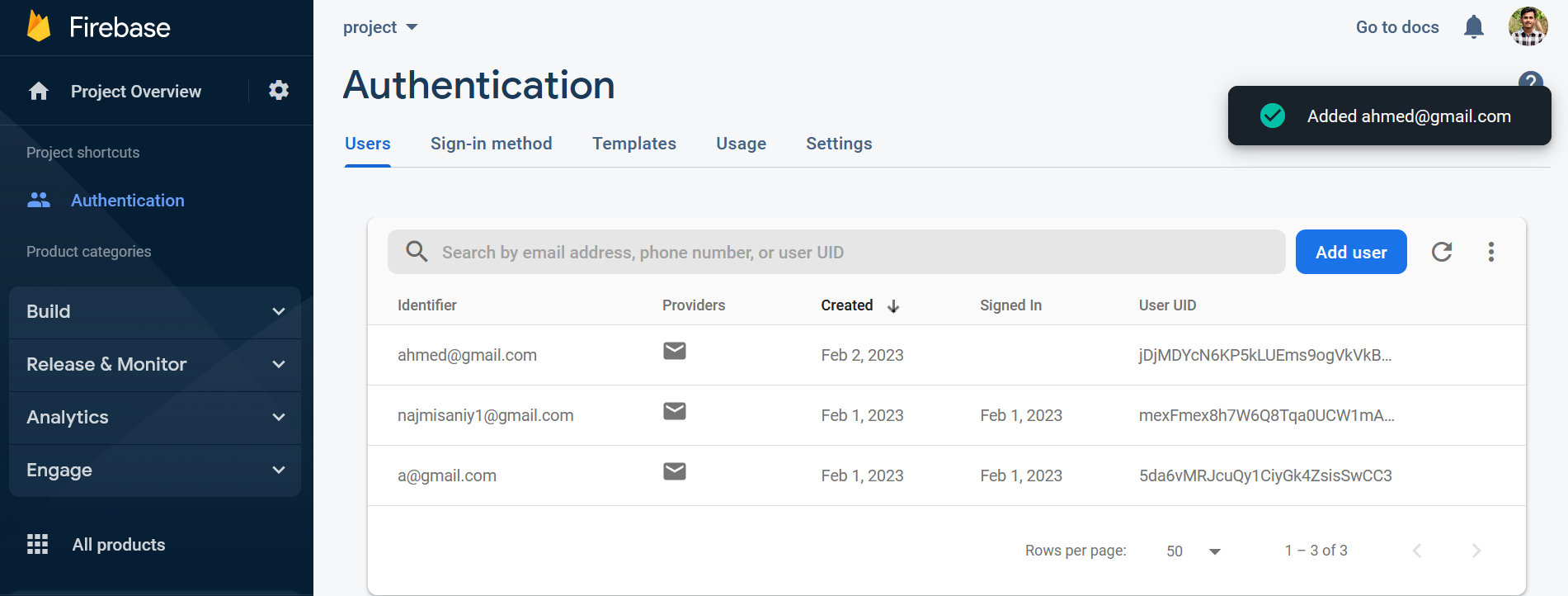Open the Go to docs link

coord(1397,27)
